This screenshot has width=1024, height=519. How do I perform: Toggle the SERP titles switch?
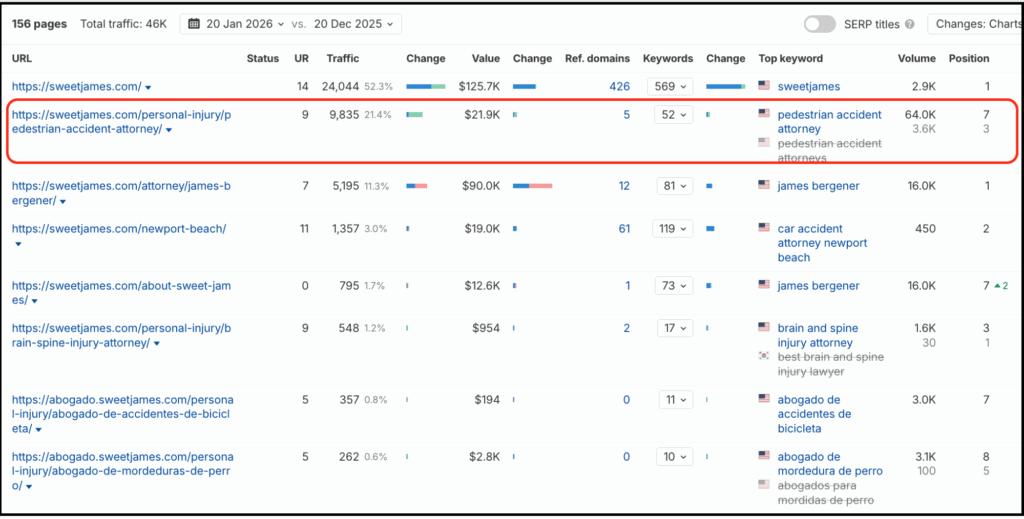point(820,24)
